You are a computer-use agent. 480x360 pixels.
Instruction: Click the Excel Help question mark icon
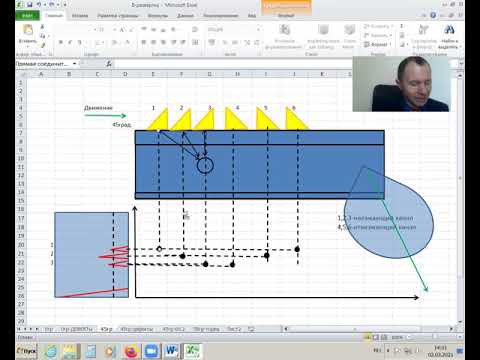[x=433, y=15]
